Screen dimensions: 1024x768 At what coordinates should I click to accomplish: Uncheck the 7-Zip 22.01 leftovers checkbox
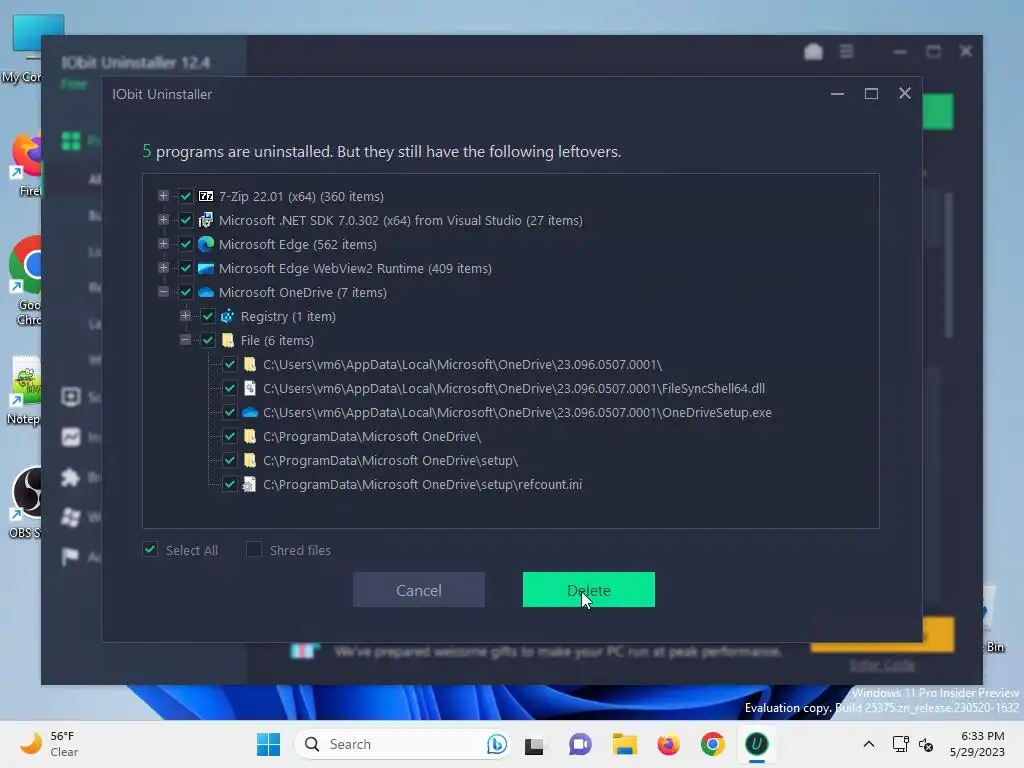[x=185, y=196]
